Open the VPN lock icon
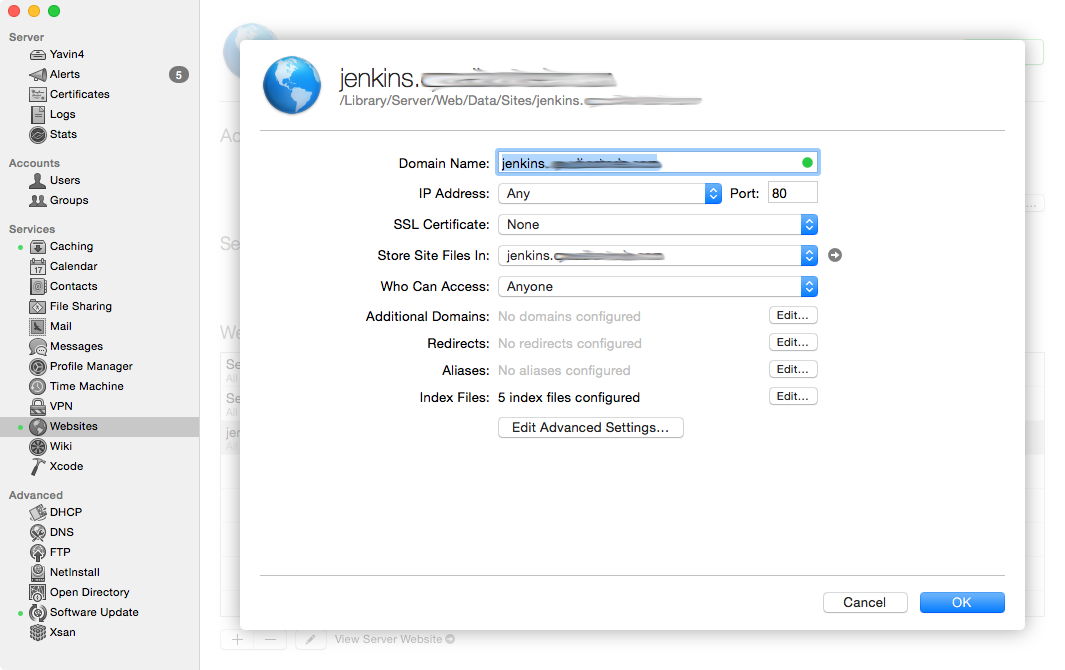 [x=37, y=406]
